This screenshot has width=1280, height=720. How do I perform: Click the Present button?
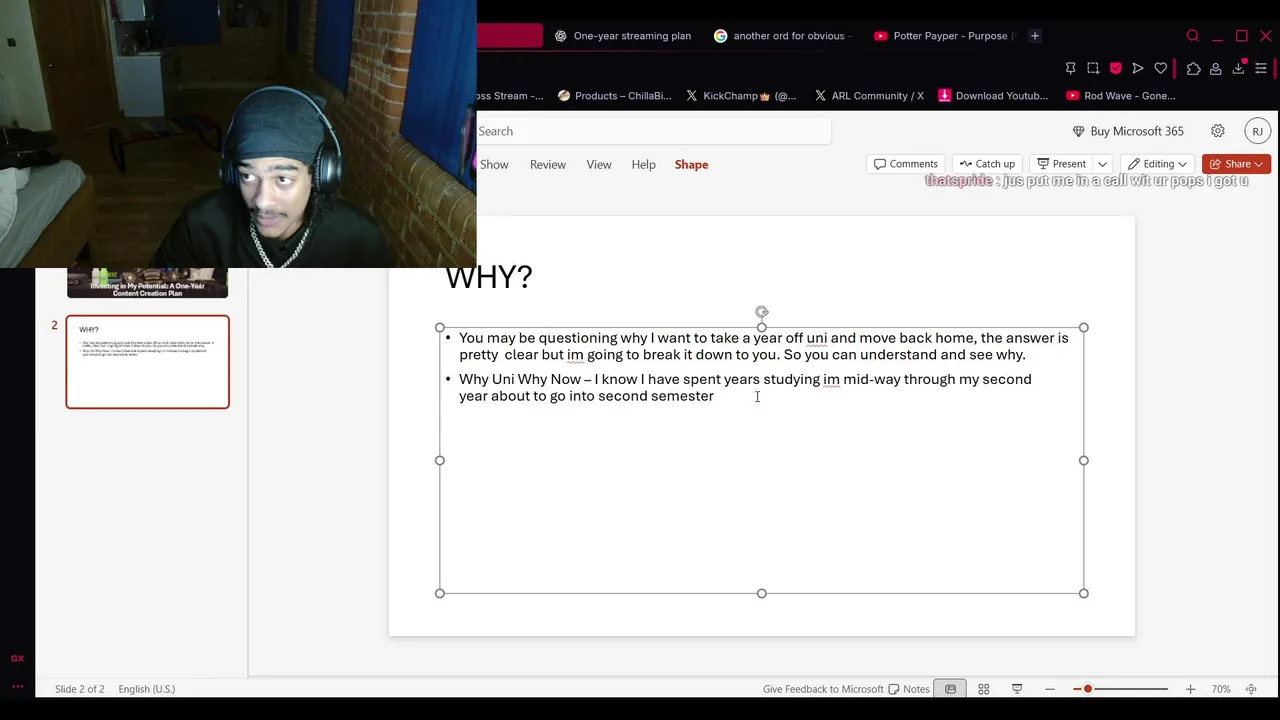pyautogui.click(x=1061, y=164)
